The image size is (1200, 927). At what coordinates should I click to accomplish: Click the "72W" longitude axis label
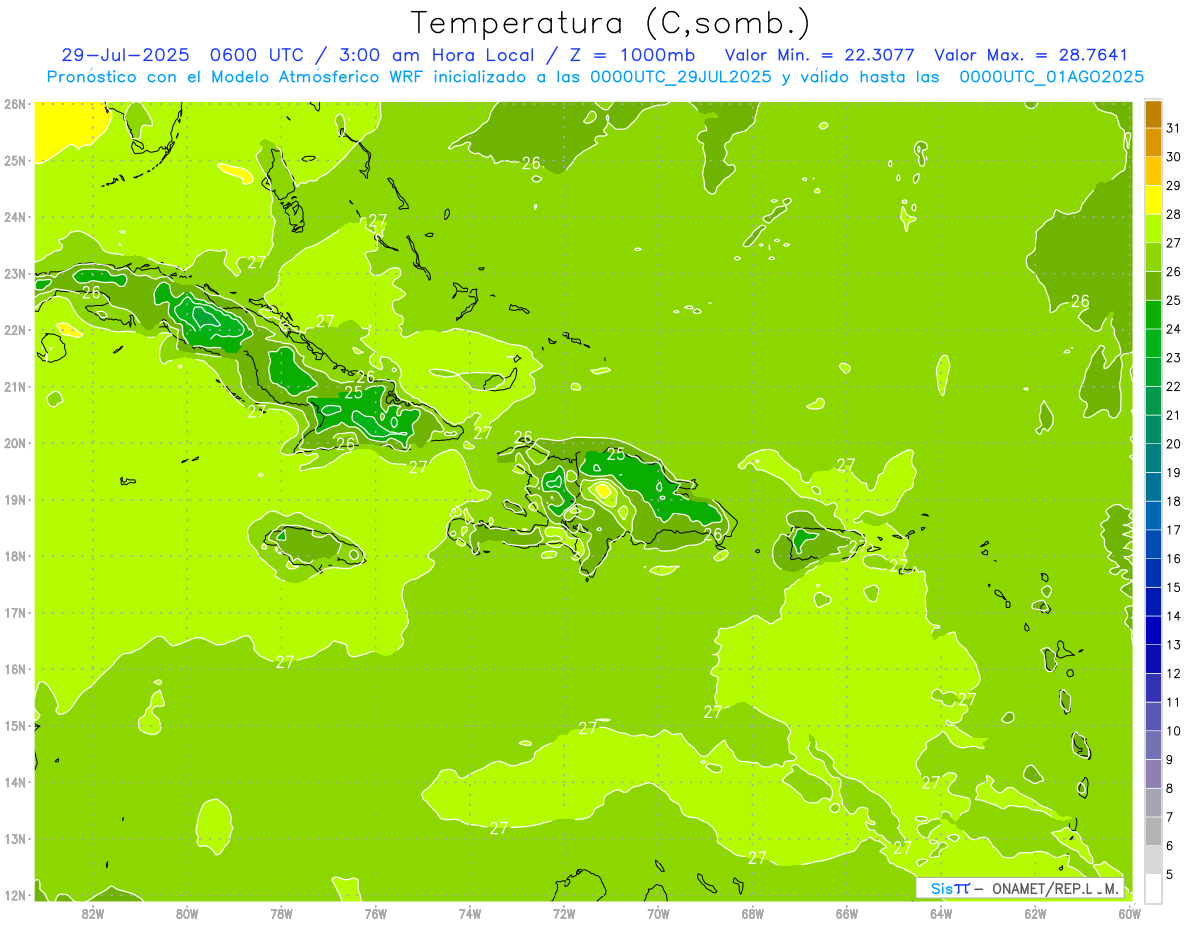[x=564, y=913]
